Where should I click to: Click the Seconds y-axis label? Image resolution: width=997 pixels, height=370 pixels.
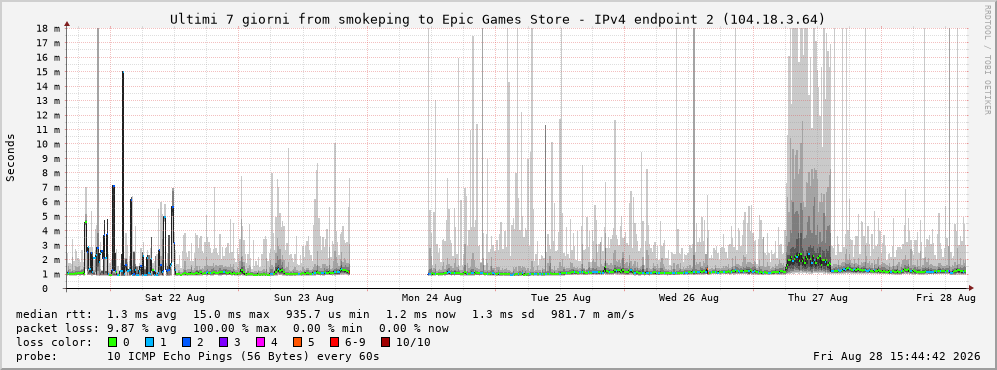11,157
